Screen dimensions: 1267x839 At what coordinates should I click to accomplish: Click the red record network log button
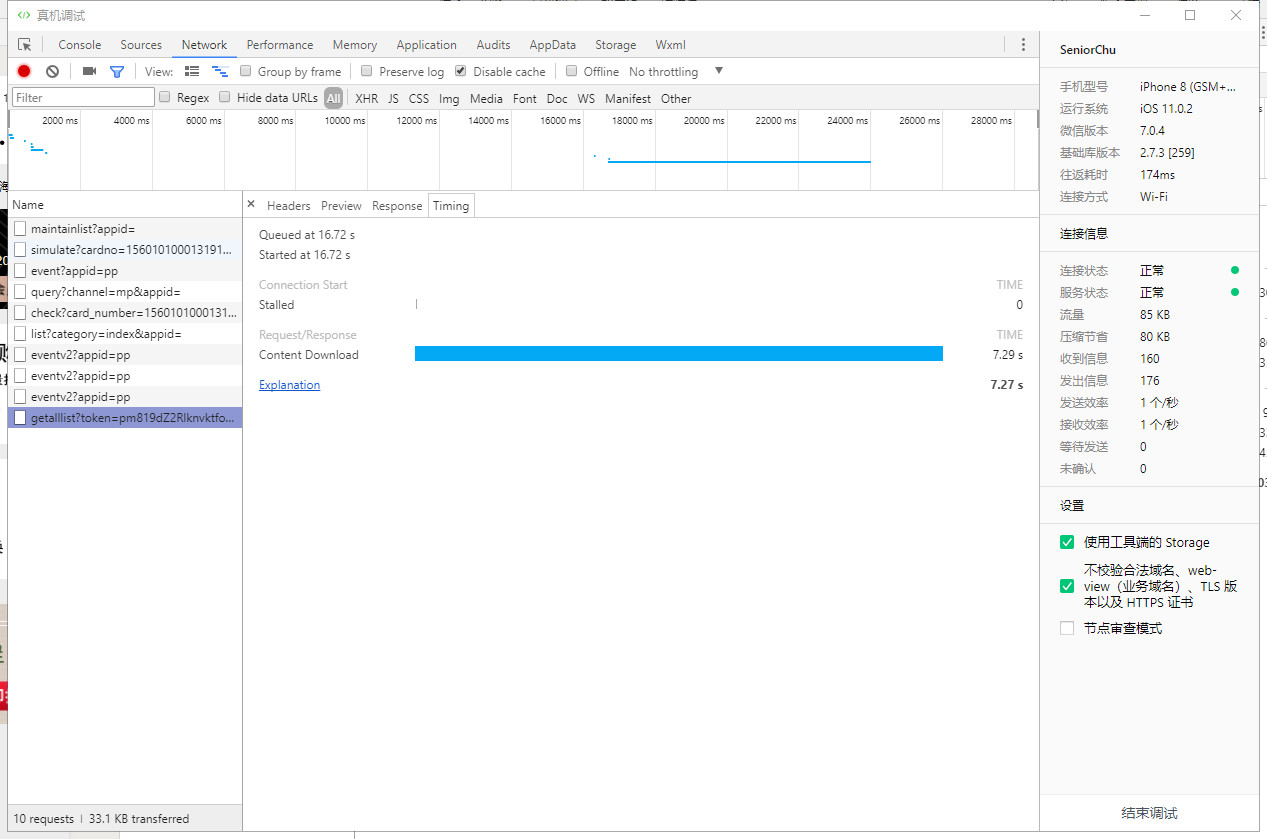click(x=24, y=71)
